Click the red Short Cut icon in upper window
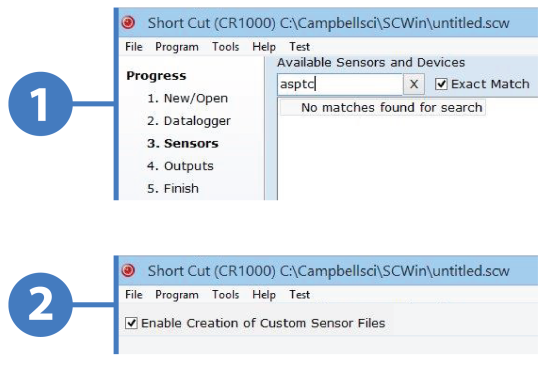 [128, 23]
